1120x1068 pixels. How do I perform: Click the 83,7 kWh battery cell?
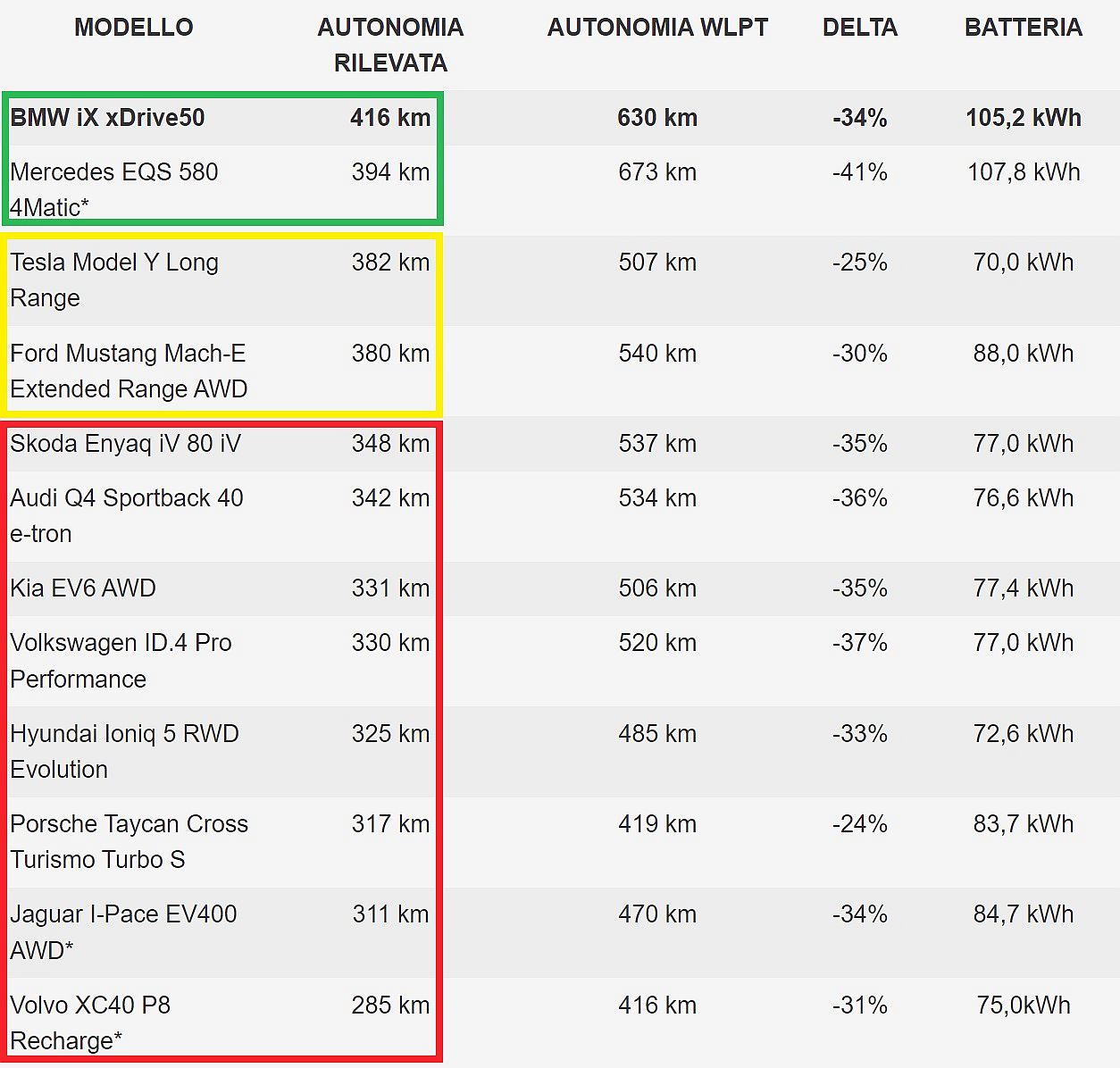coord(1024,823)
